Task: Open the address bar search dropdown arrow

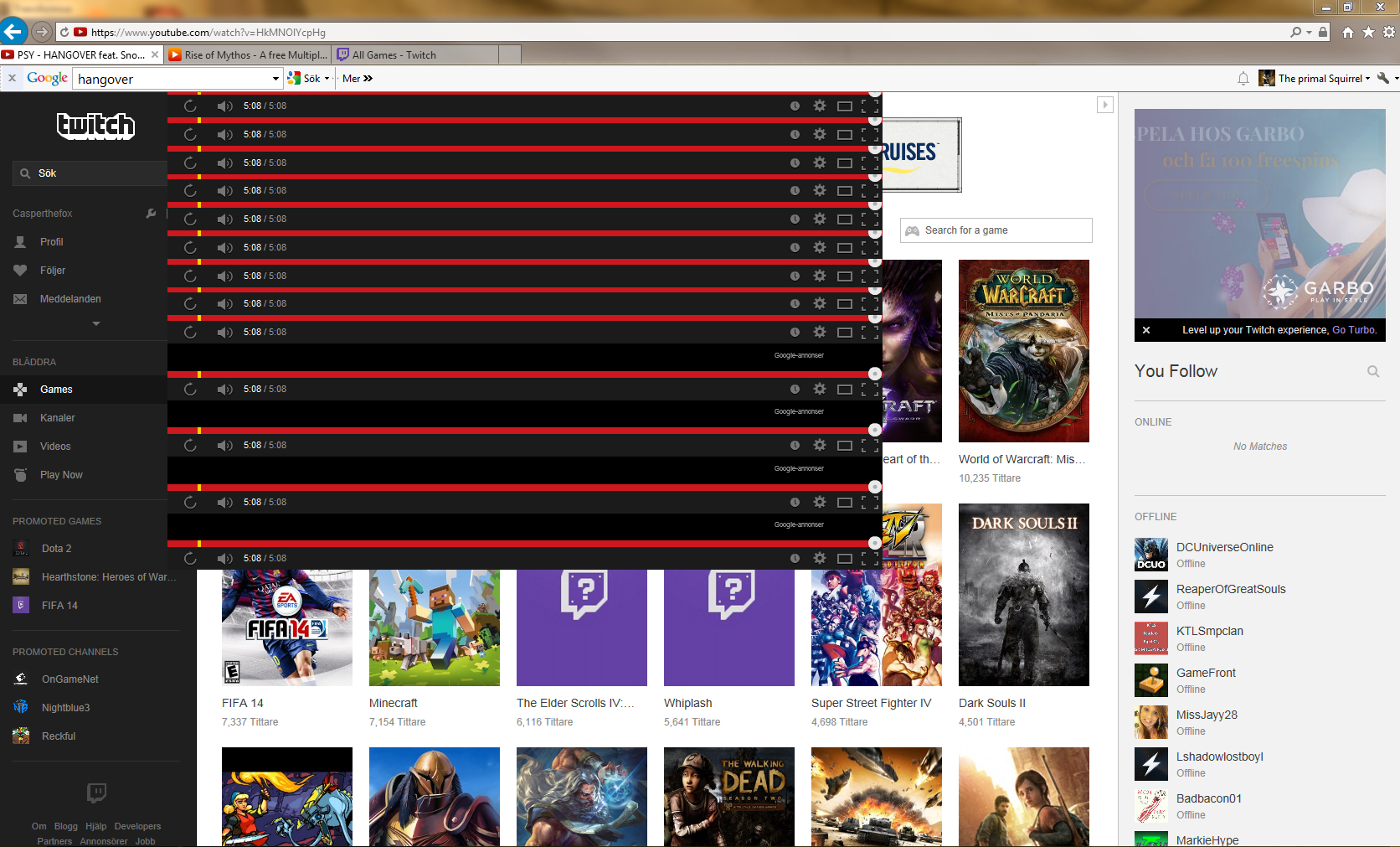Action: [1309, 33]
